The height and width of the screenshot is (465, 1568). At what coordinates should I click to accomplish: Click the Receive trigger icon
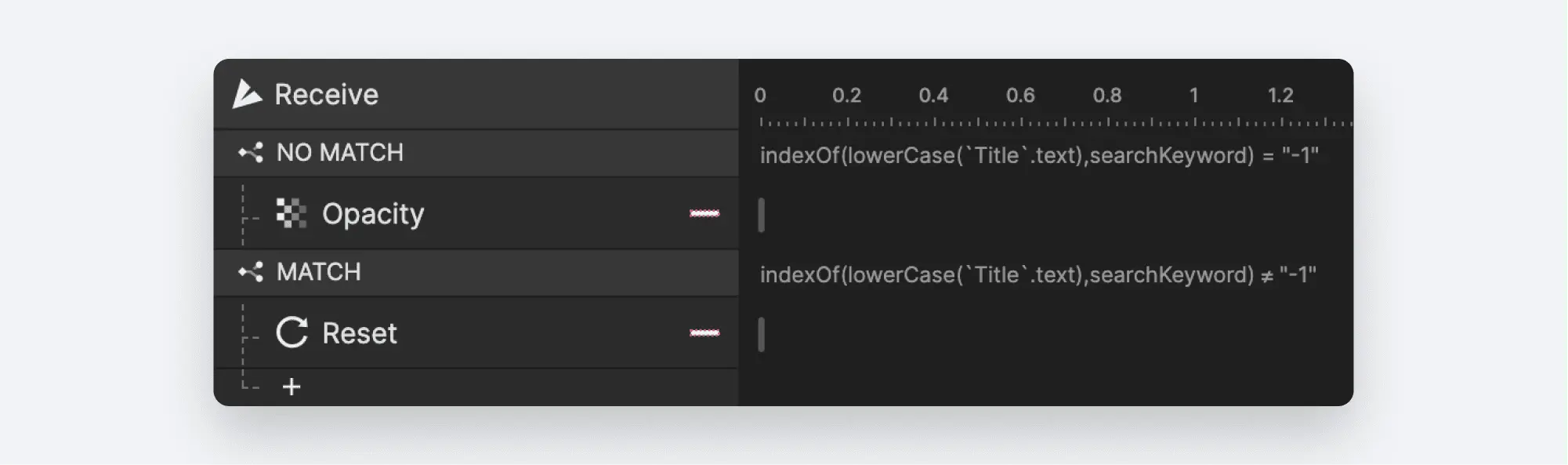pyautogui.click(x=247, y=94)
